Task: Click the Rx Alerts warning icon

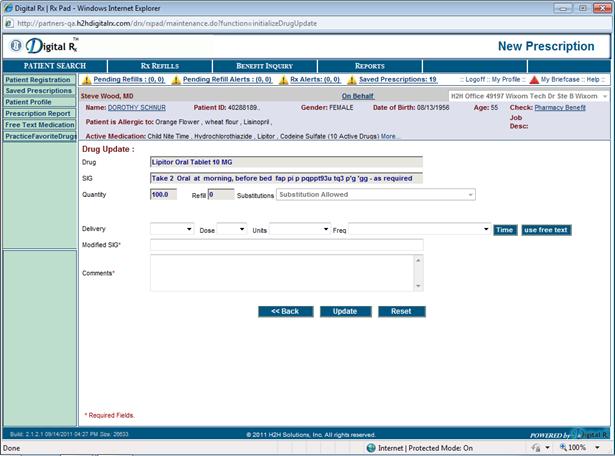Action: click(x=284, y=79)
